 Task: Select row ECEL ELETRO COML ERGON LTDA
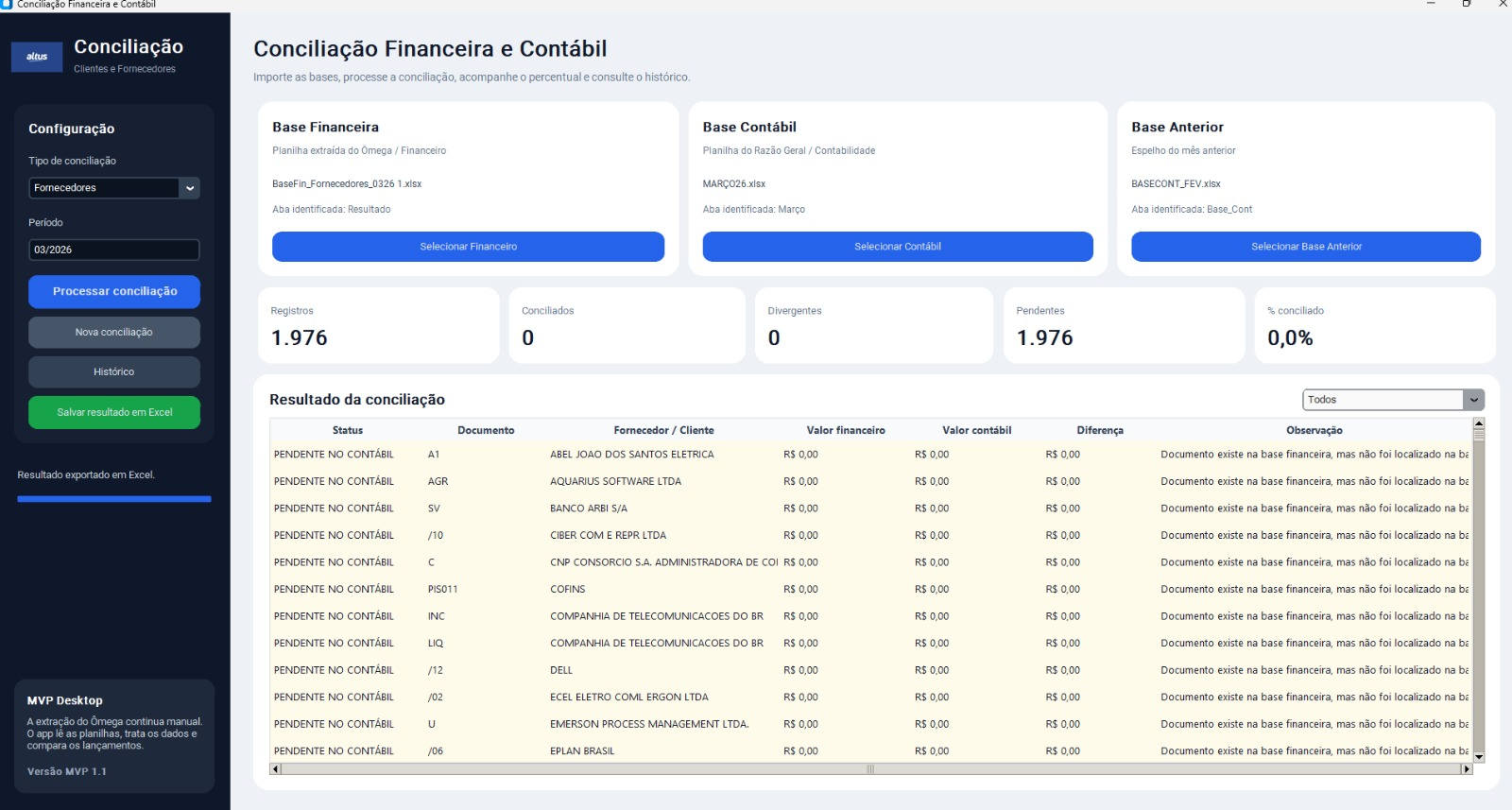point(870,697)
